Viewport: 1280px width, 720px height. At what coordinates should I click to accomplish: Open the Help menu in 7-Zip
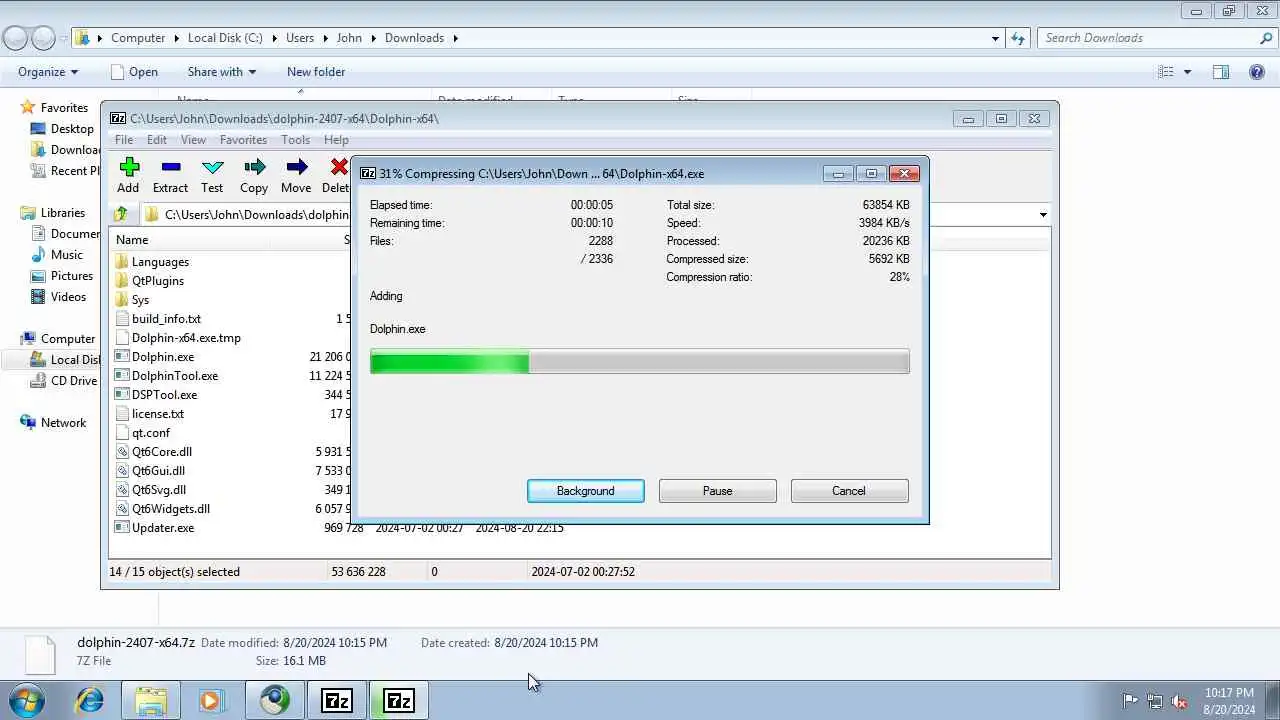(336, 140)
